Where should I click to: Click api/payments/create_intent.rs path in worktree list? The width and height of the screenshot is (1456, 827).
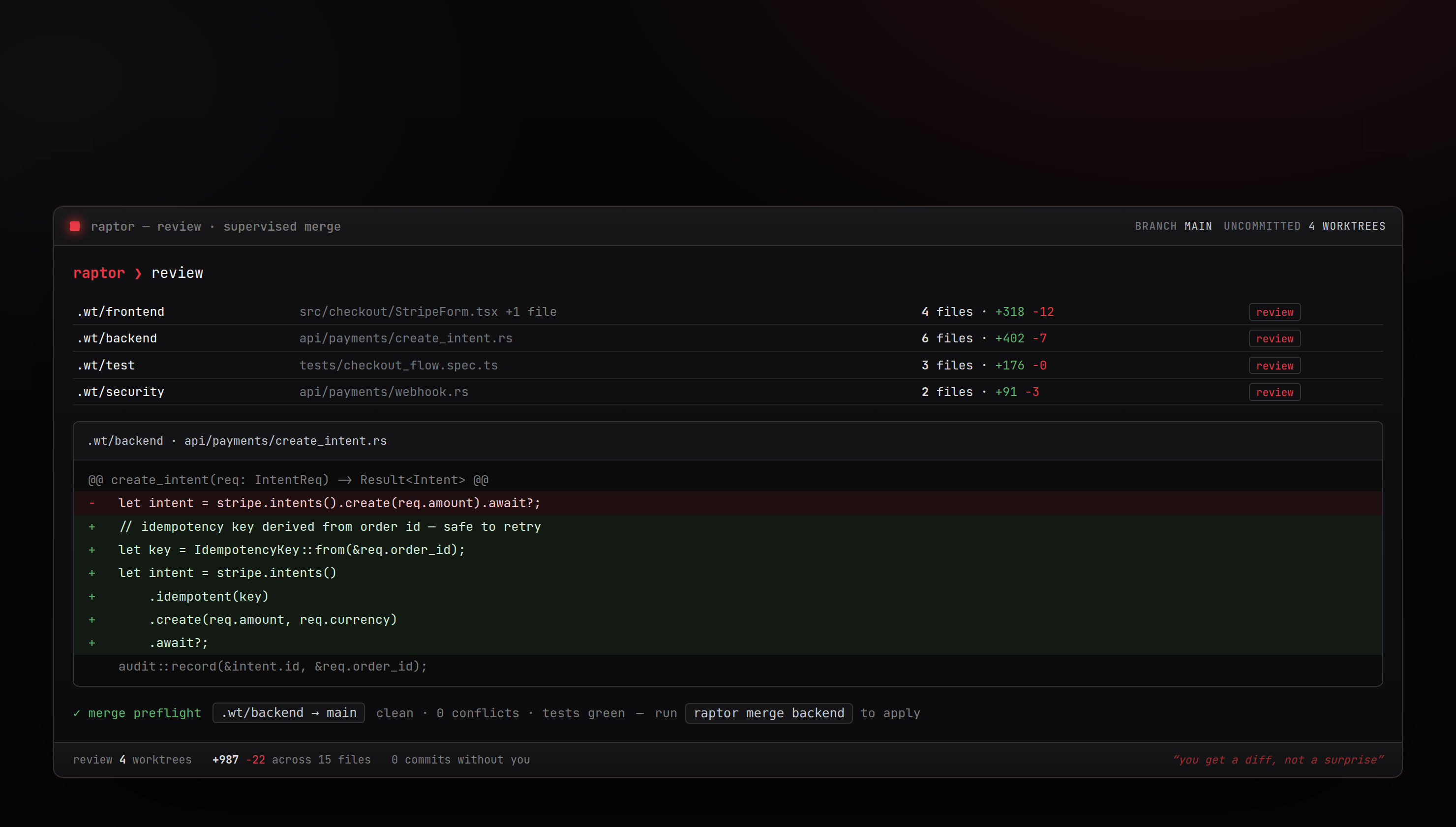406,338
